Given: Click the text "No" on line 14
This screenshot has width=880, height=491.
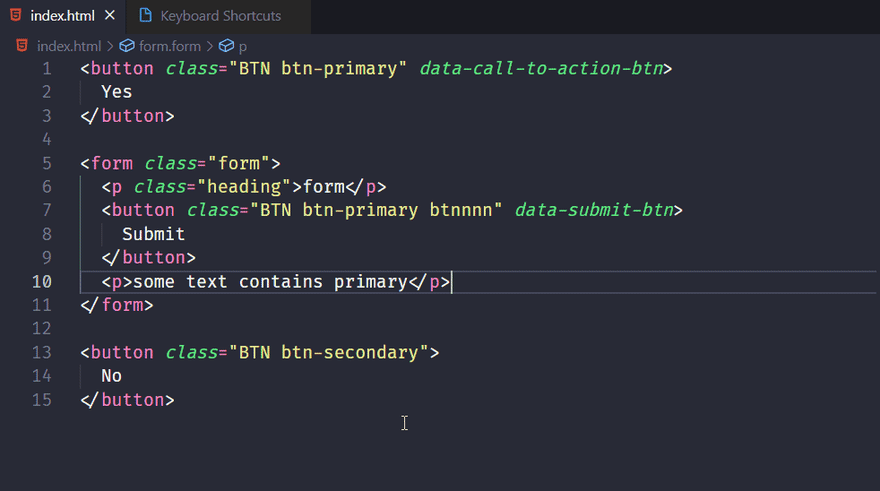Looking at the screenshot, I should click(112, 376).
